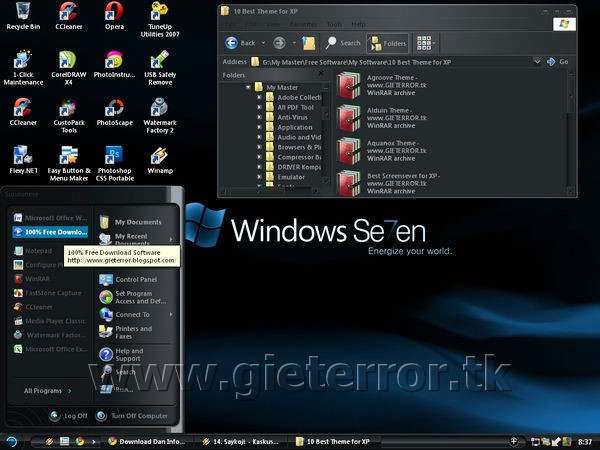Open My Documents in Start menu

coord(131,222)
